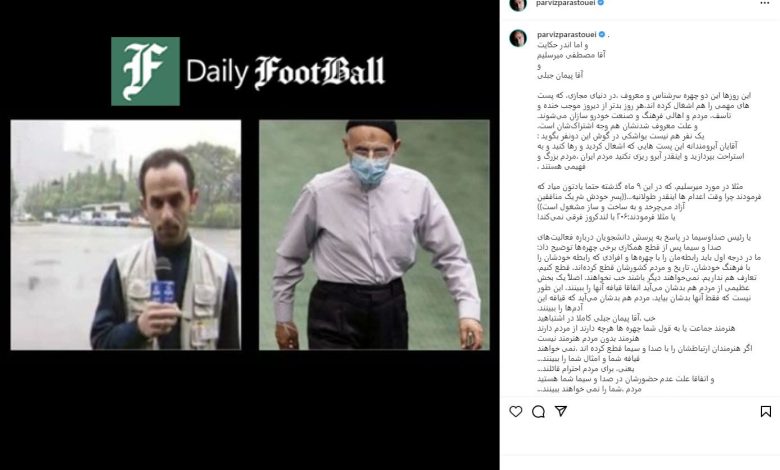Open parvizparastouei profile from the header username

(x=566, y=3)
